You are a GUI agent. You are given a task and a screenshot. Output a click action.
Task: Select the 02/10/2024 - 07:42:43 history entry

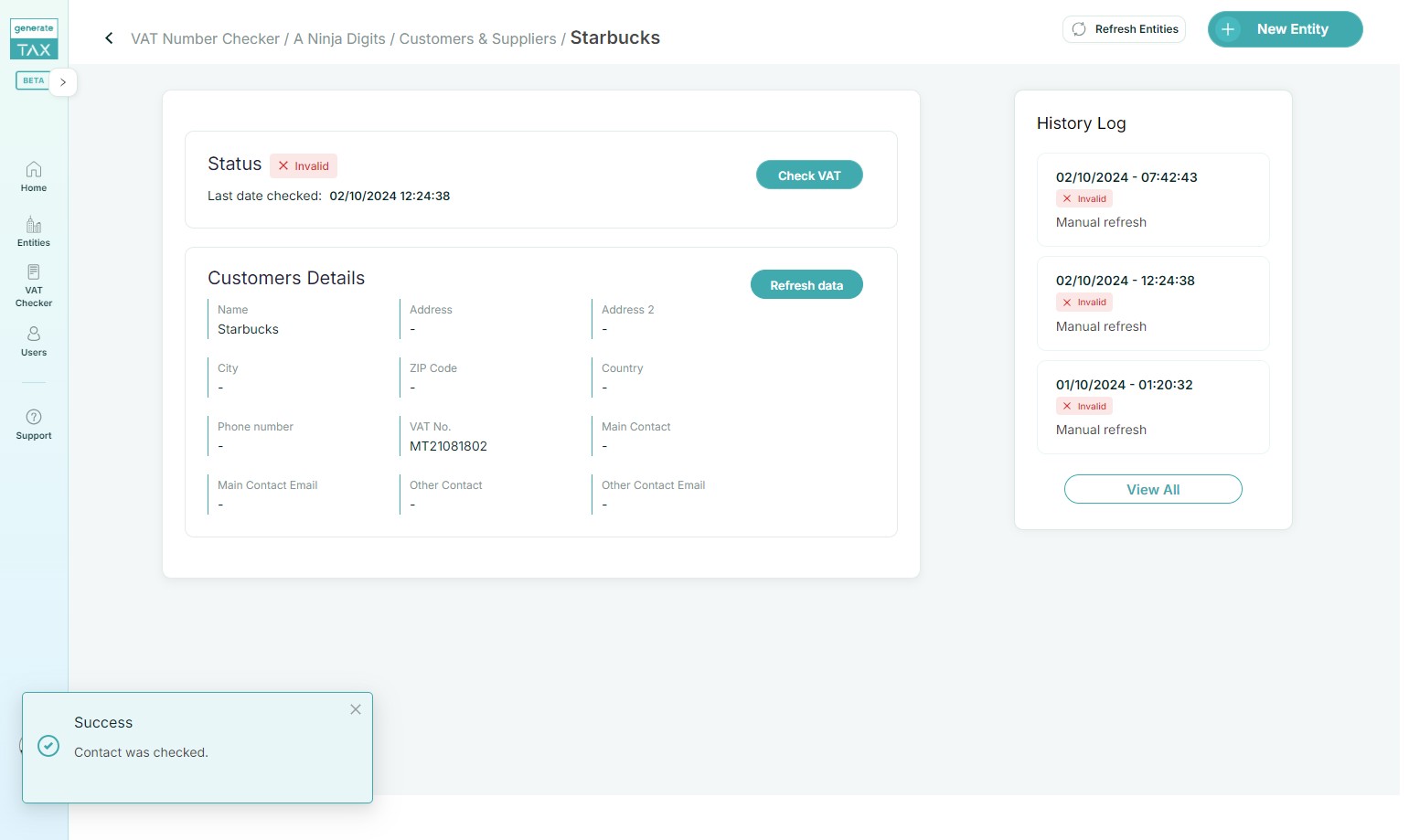pyautogui.click(x=1153, y=199)
